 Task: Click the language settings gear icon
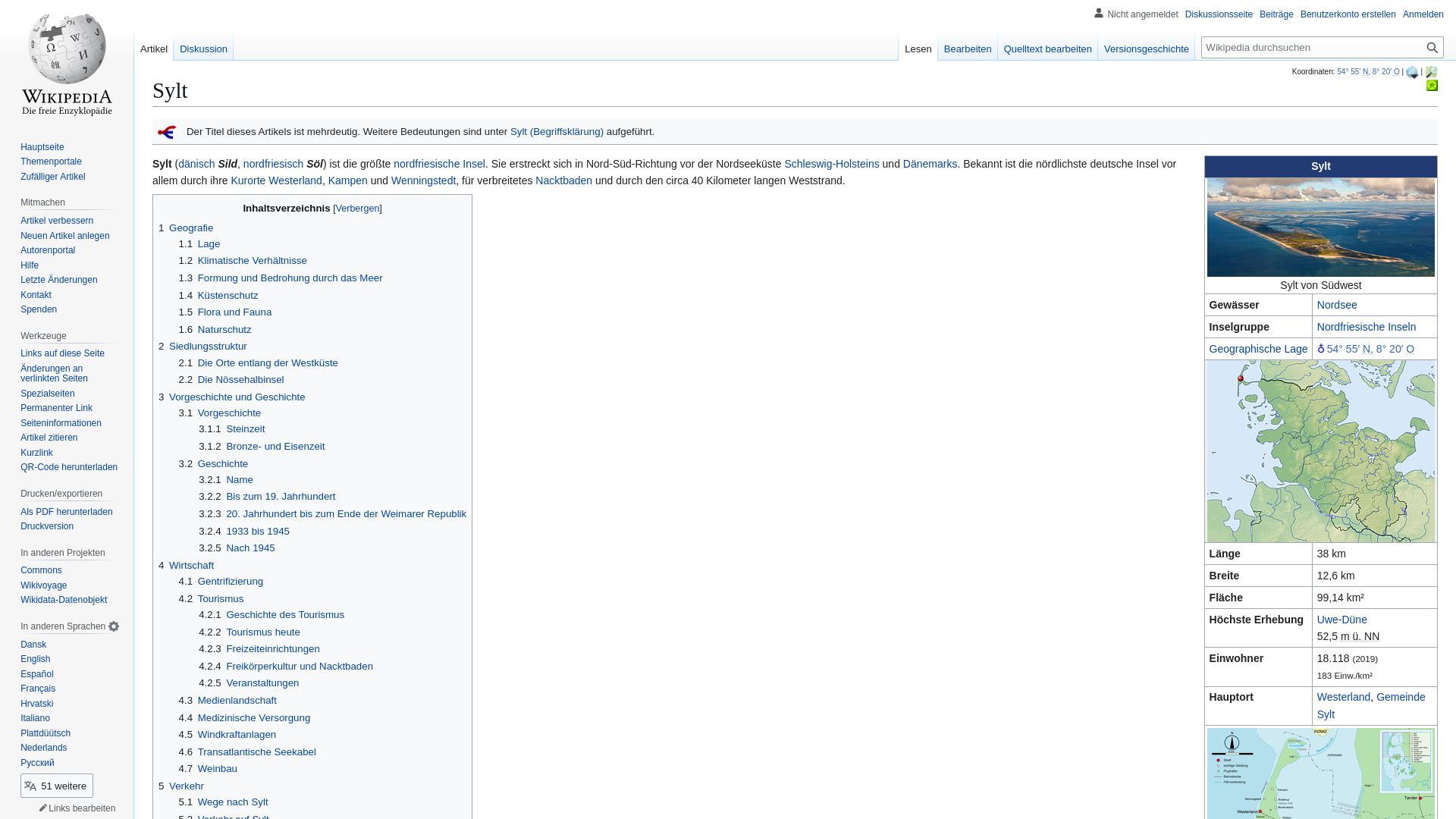[x=114, y=626]
